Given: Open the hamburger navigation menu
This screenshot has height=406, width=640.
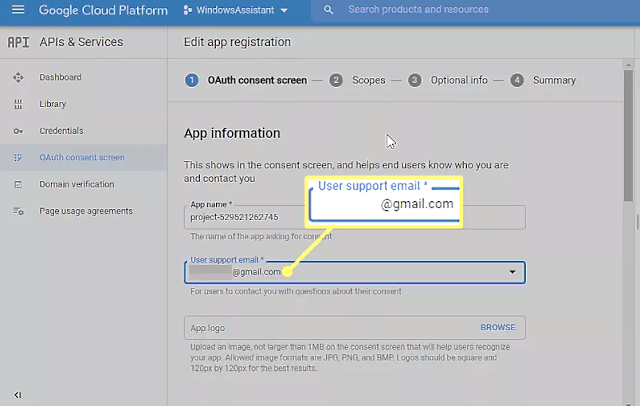Looking at the screenshot, I should point(18,9).
